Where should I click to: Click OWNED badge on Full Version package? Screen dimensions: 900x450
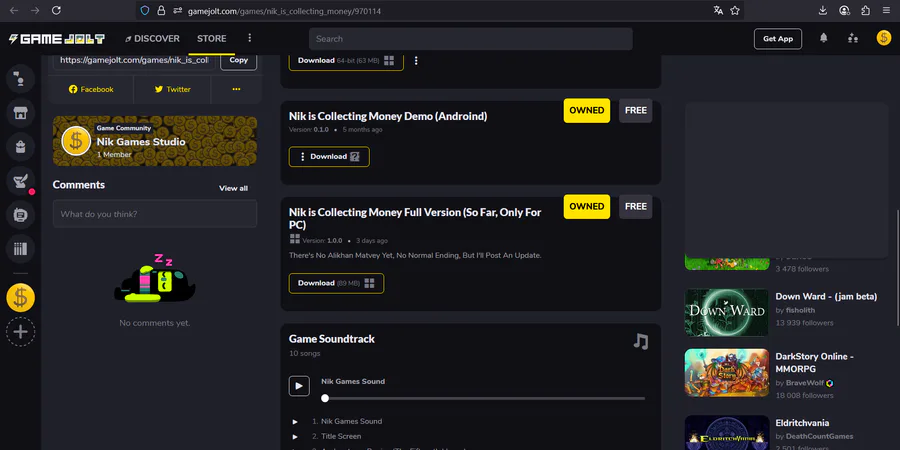click(587, 207)
